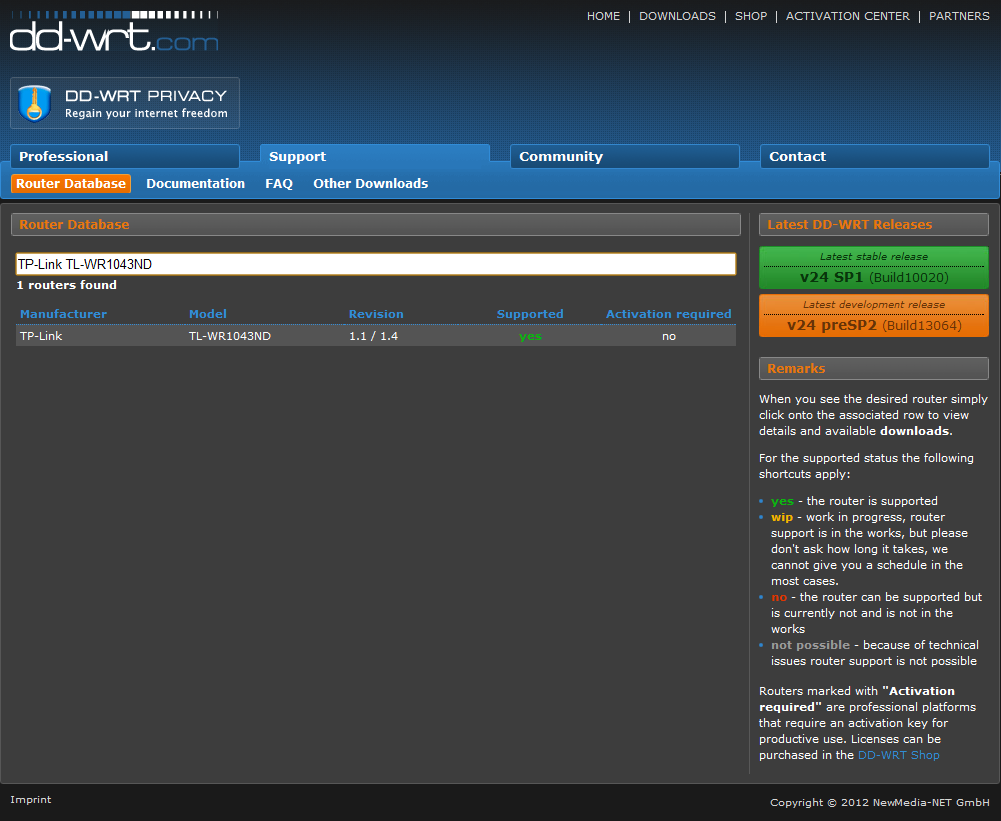Focus the router search input field
The width and height of the screenshot is (1001, 821).
(375, 264)
